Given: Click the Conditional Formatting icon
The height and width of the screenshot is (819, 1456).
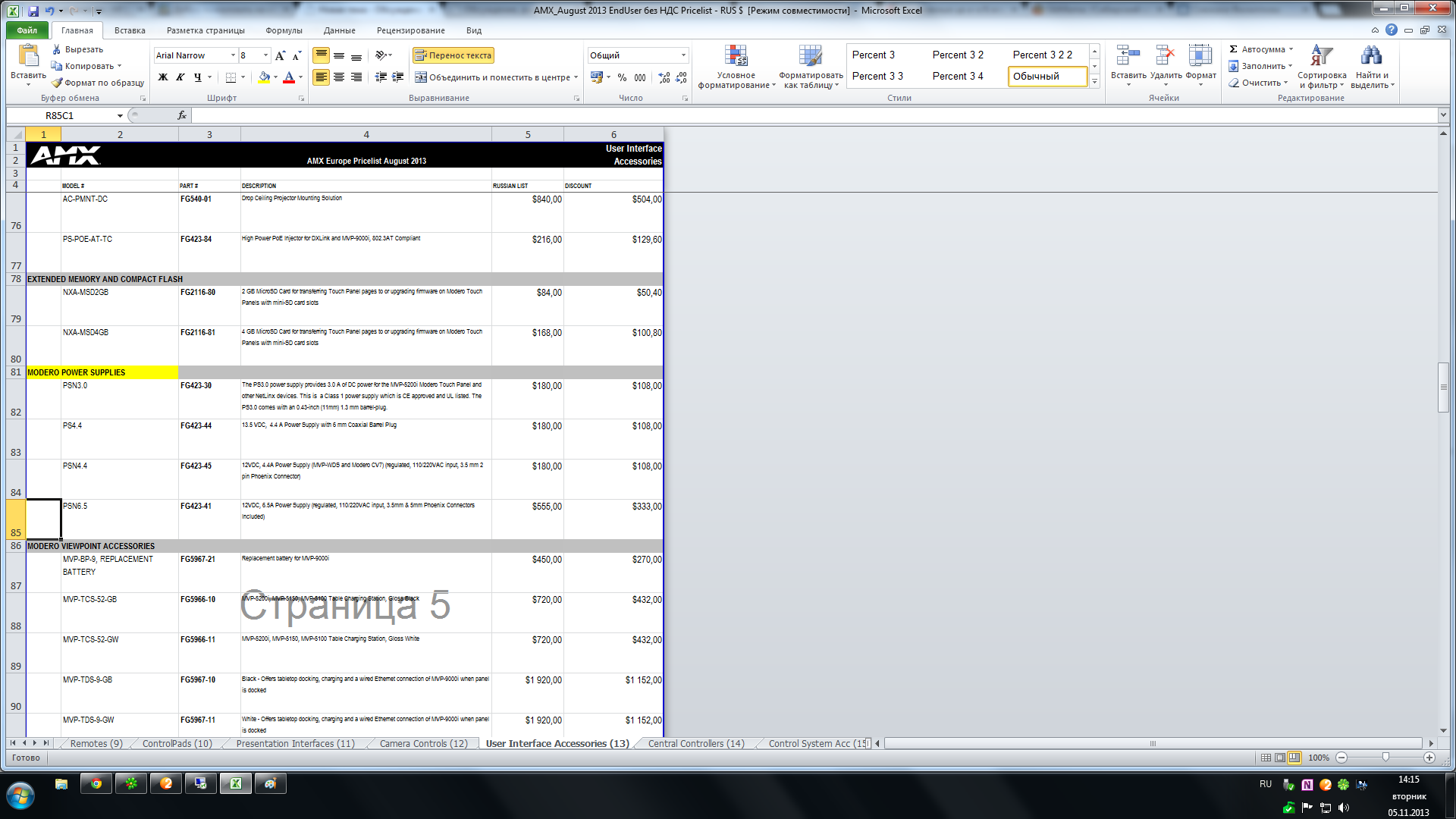Looking at the screenshot, I should [x=736, y=56].
